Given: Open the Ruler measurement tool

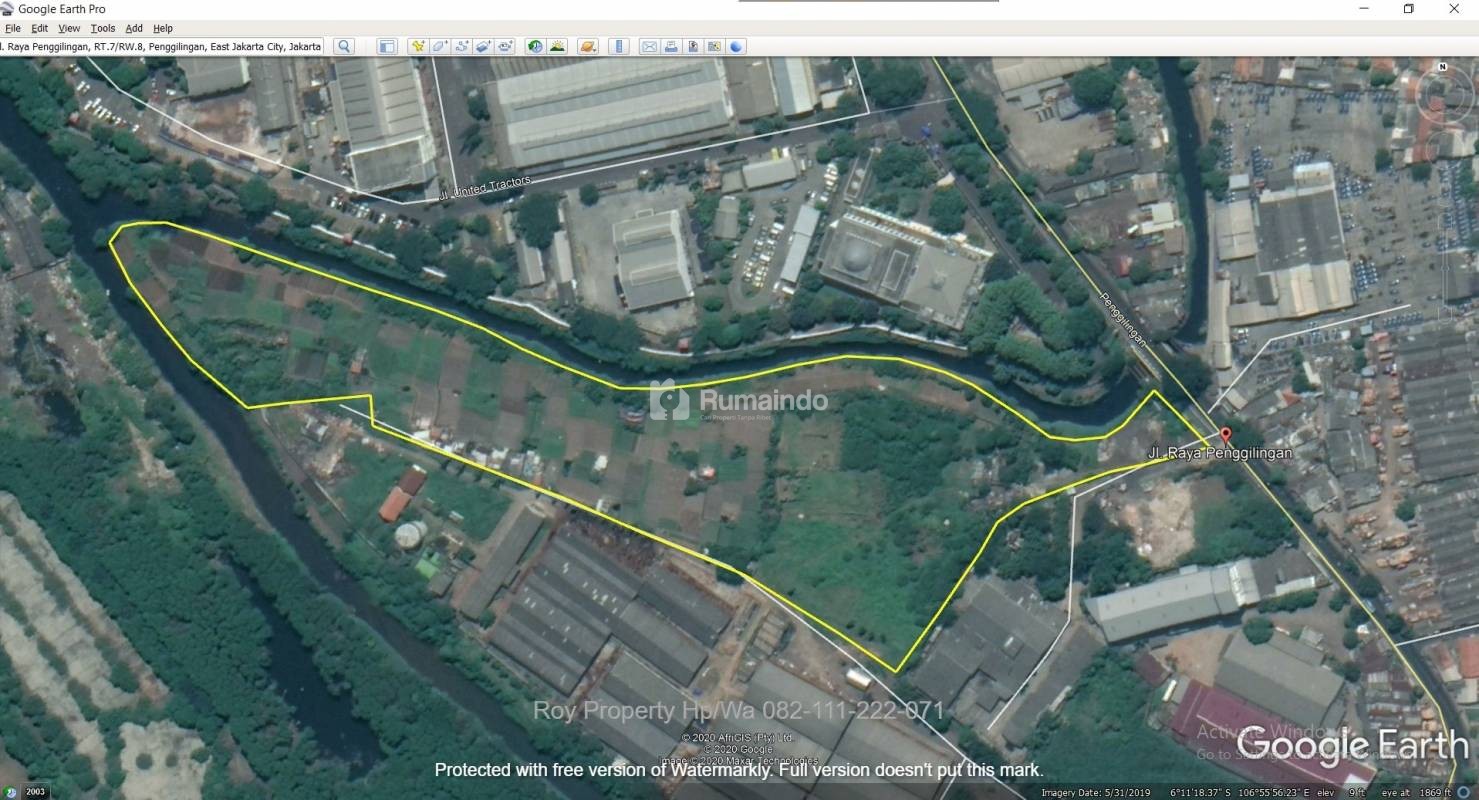Looking at the screenshot, I should 619,46.
